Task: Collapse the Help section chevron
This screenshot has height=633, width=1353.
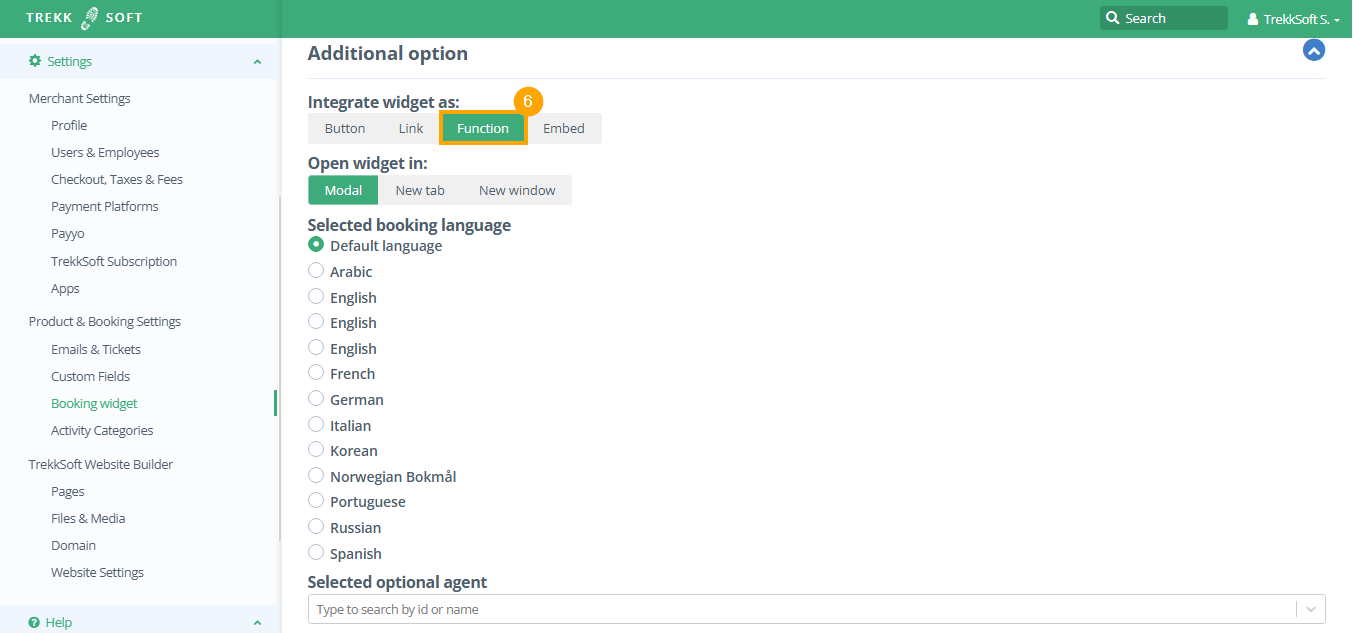Action: 257,622
